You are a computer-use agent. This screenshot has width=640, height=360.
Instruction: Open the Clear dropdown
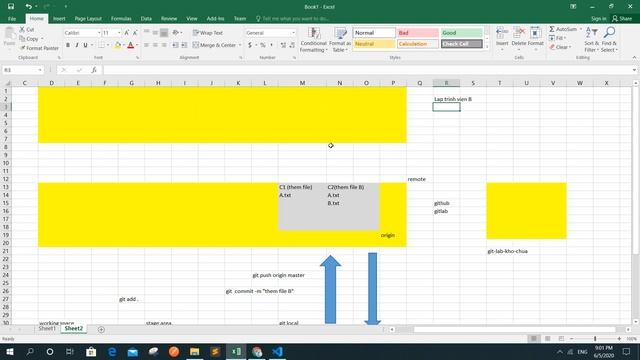pos(559,47)
